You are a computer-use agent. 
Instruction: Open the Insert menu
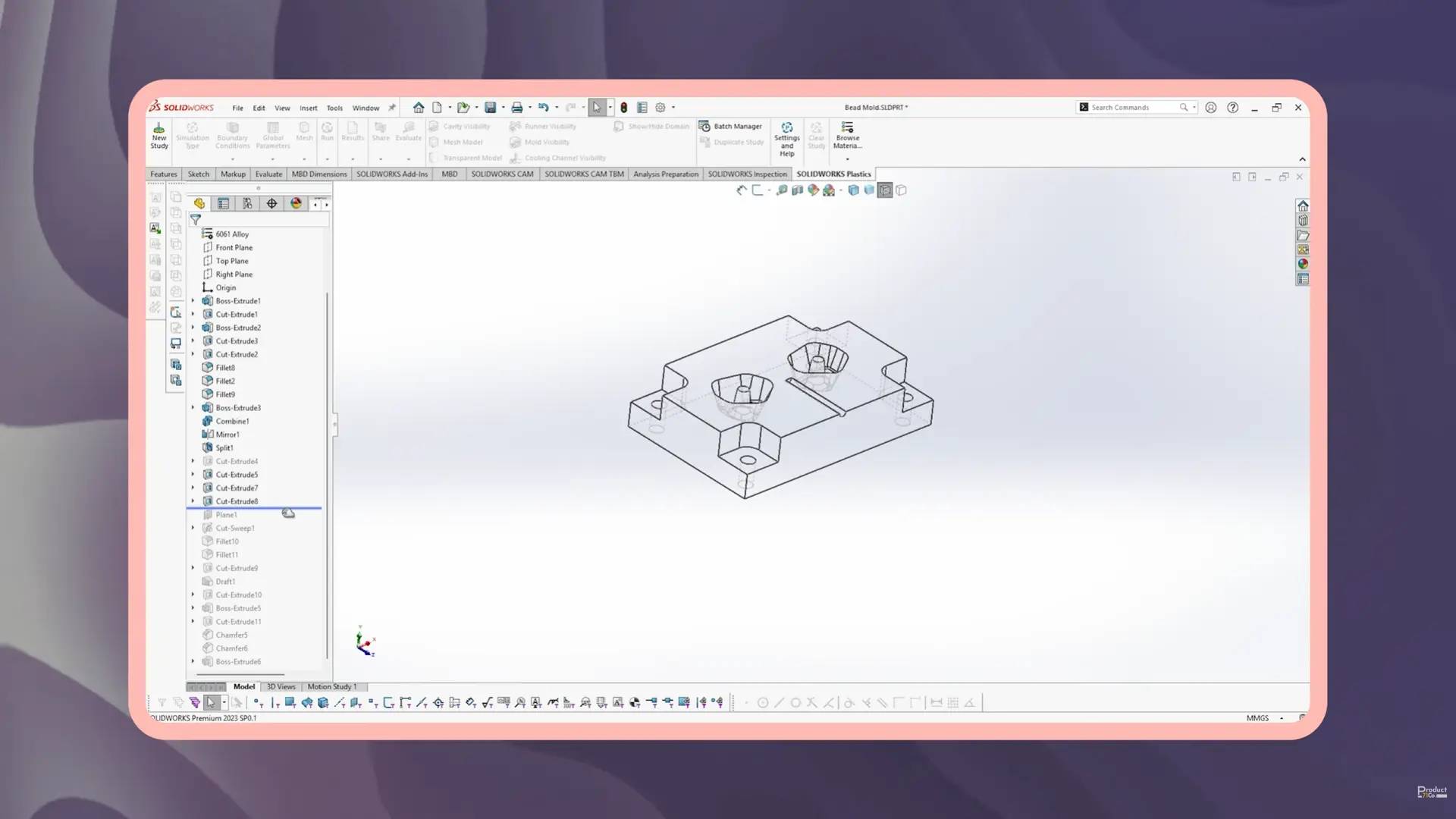click(308, 108)
